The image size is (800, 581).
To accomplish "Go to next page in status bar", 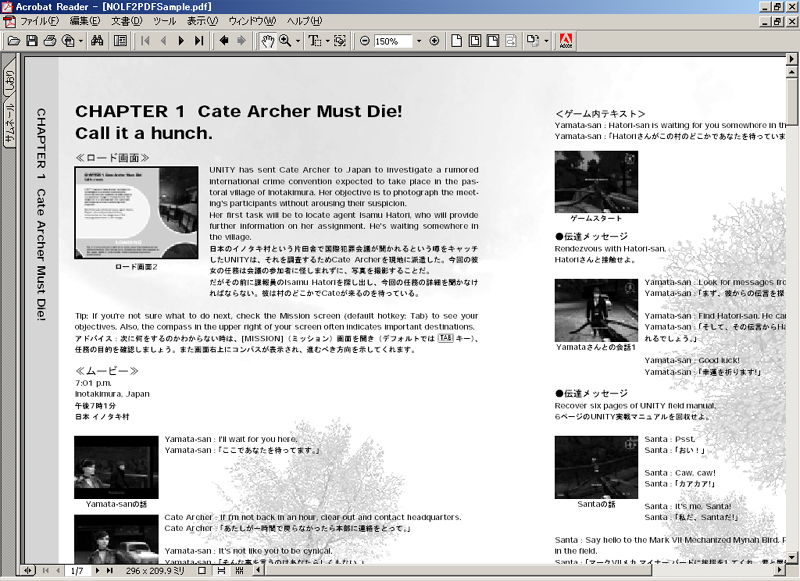I will [97, 570].
